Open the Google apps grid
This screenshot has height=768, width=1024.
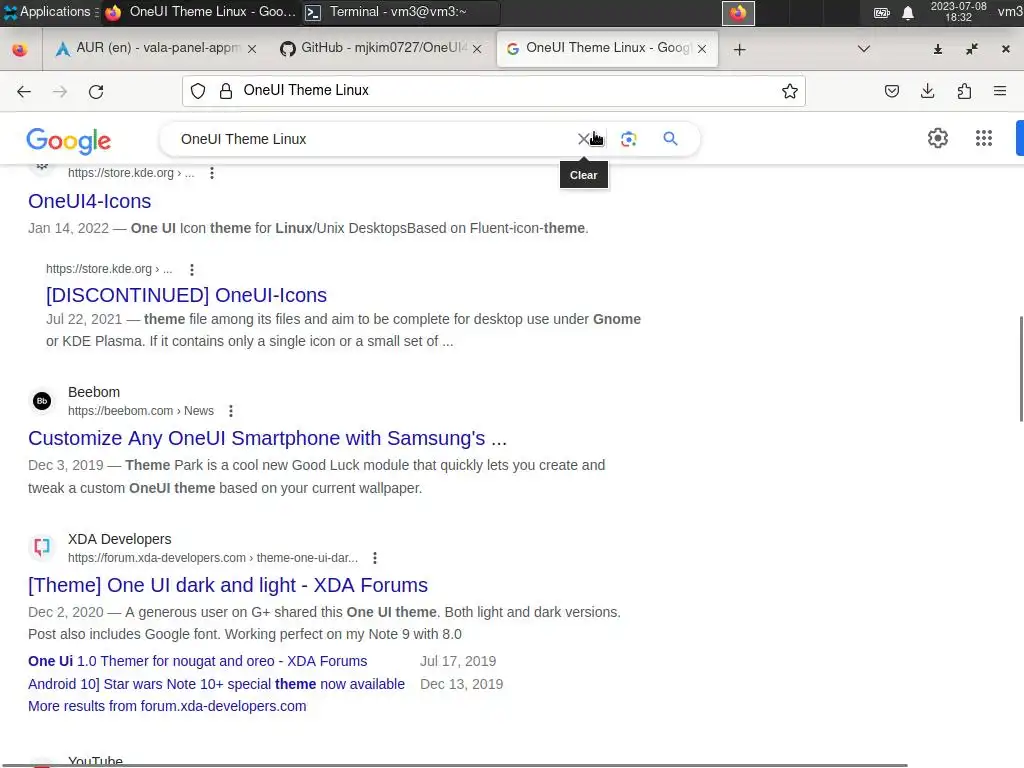tap(984, 138)
